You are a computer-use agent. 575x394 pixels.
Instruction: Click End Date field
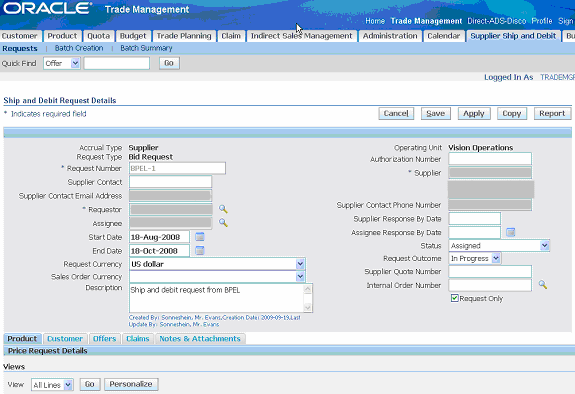click(x=159, y=251)
